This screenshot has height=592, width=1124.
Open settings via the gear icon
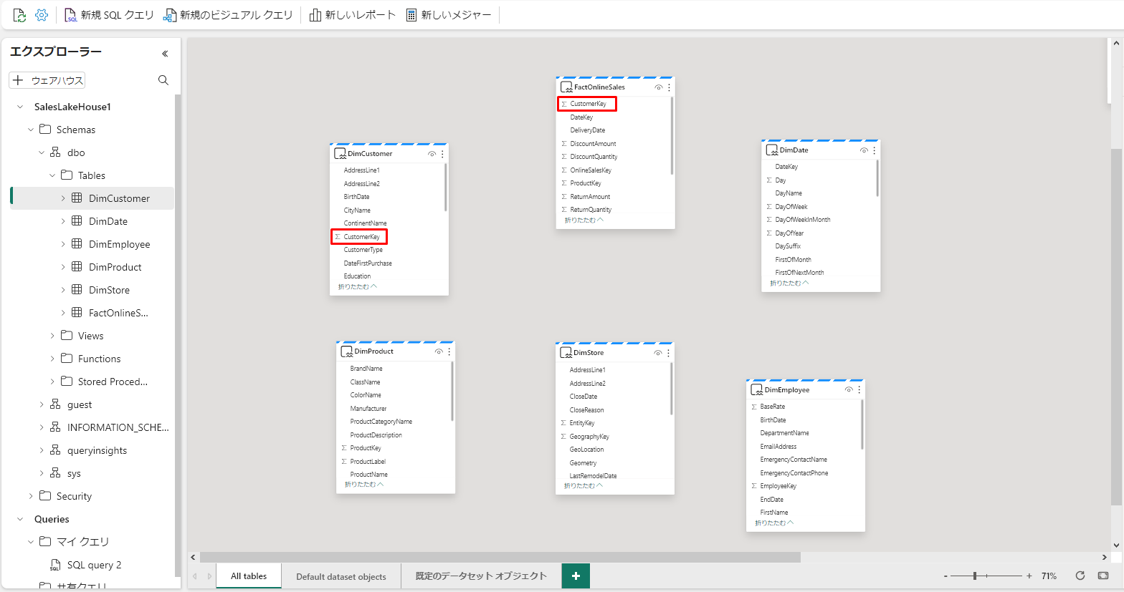pyautogui.click(x=41, y=15)
